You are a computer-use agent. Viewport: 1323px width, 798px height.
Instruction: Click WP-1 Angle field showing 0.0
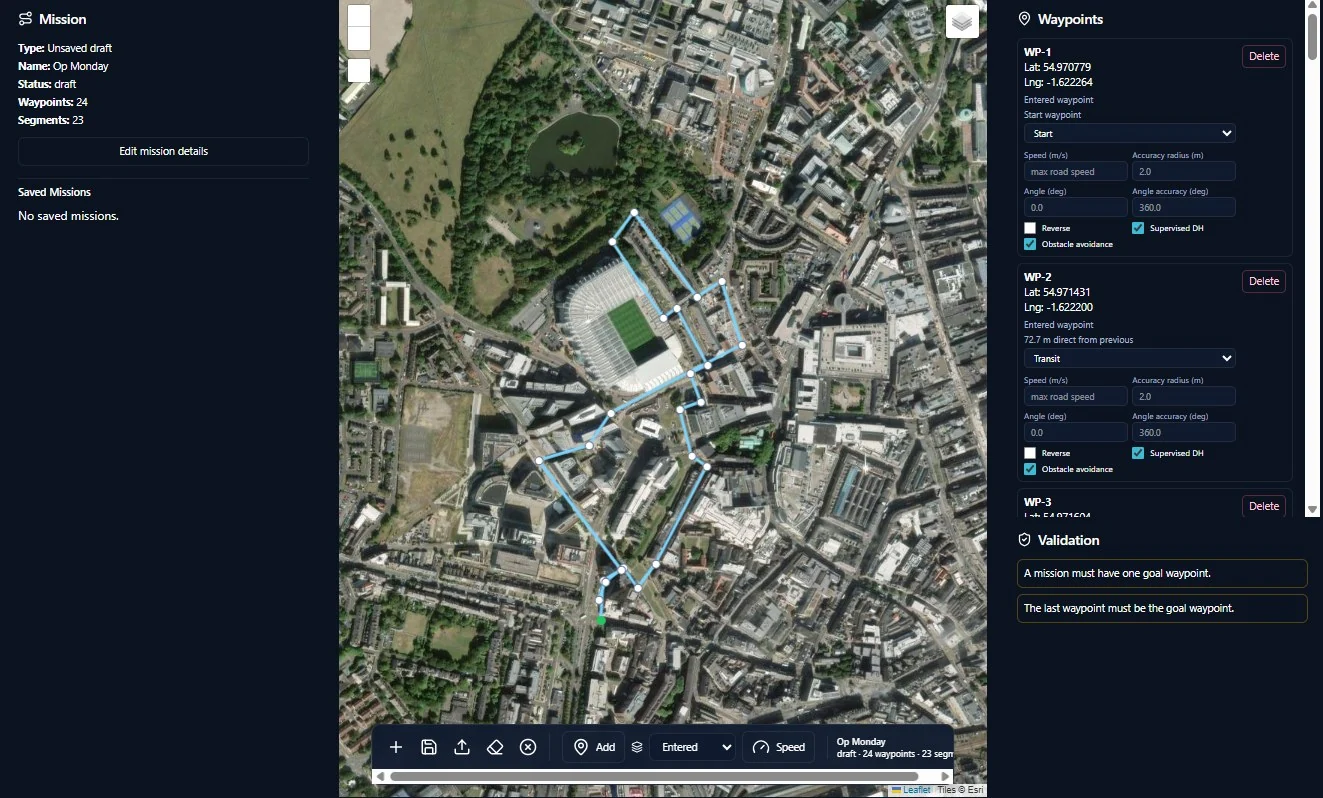[1076, 208]
